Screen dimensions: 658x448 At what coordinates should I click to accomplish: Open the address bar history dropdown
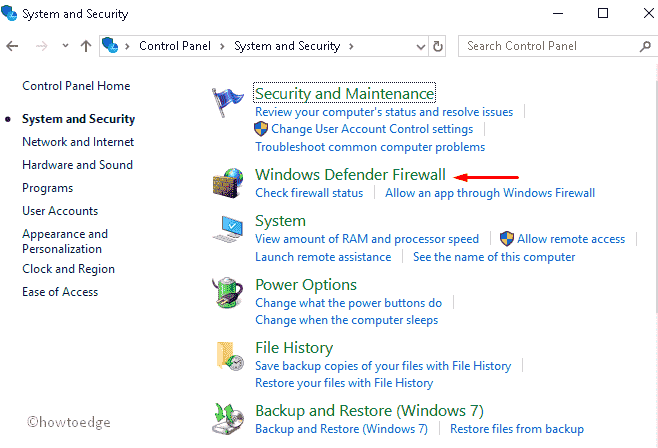click(417, 46)
